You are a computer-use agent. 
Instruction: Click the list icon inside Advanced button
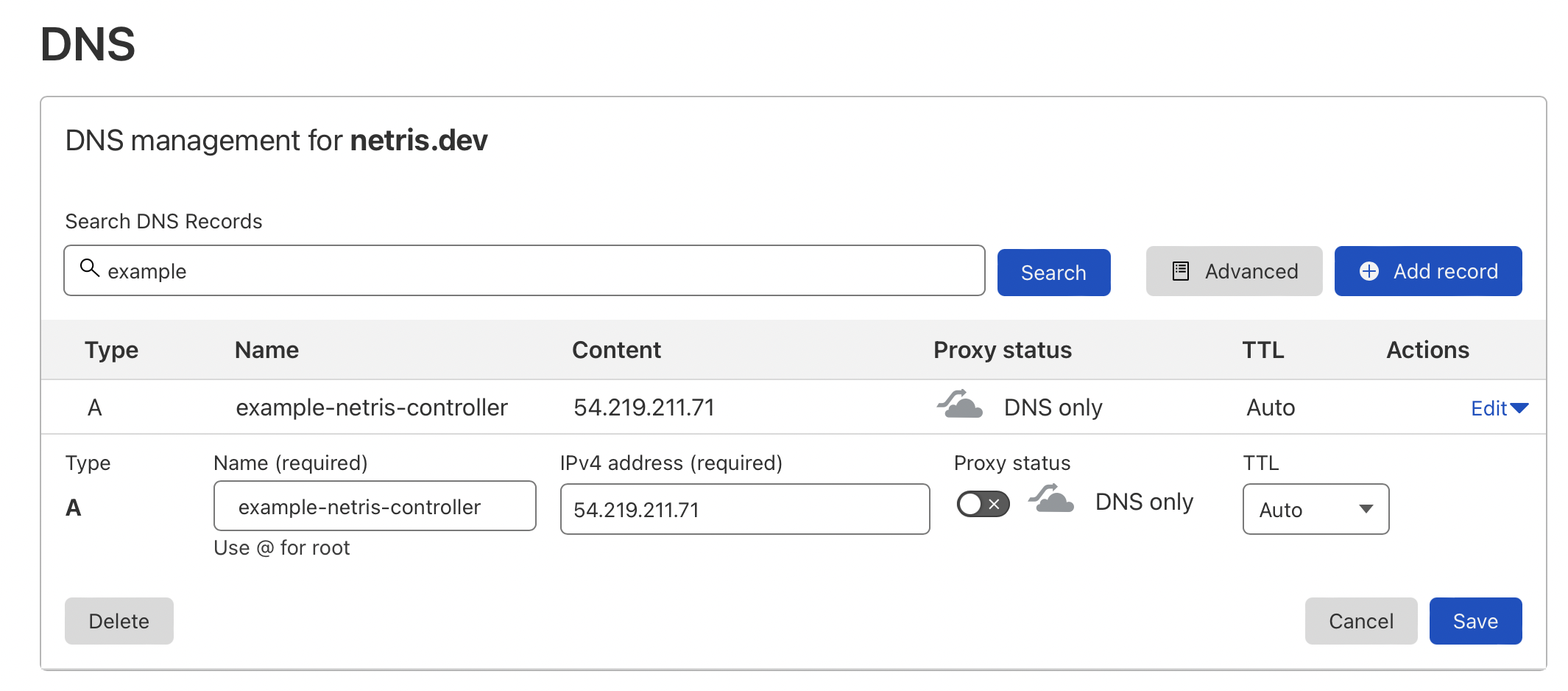pyautogui.click(x=1181, y=271)
